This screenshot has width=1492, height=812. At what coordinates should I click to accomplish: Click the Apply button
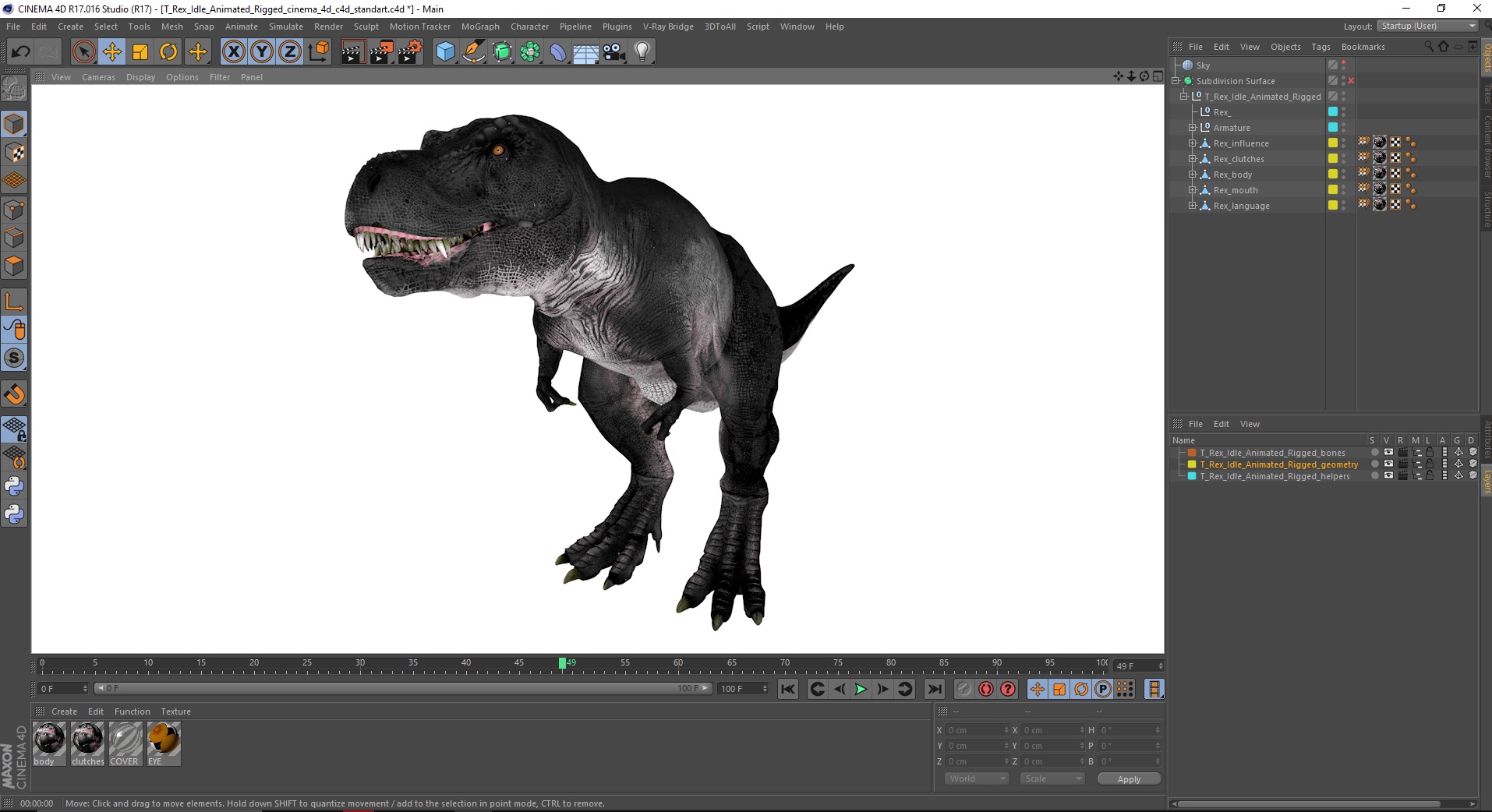click(1129, 779)
